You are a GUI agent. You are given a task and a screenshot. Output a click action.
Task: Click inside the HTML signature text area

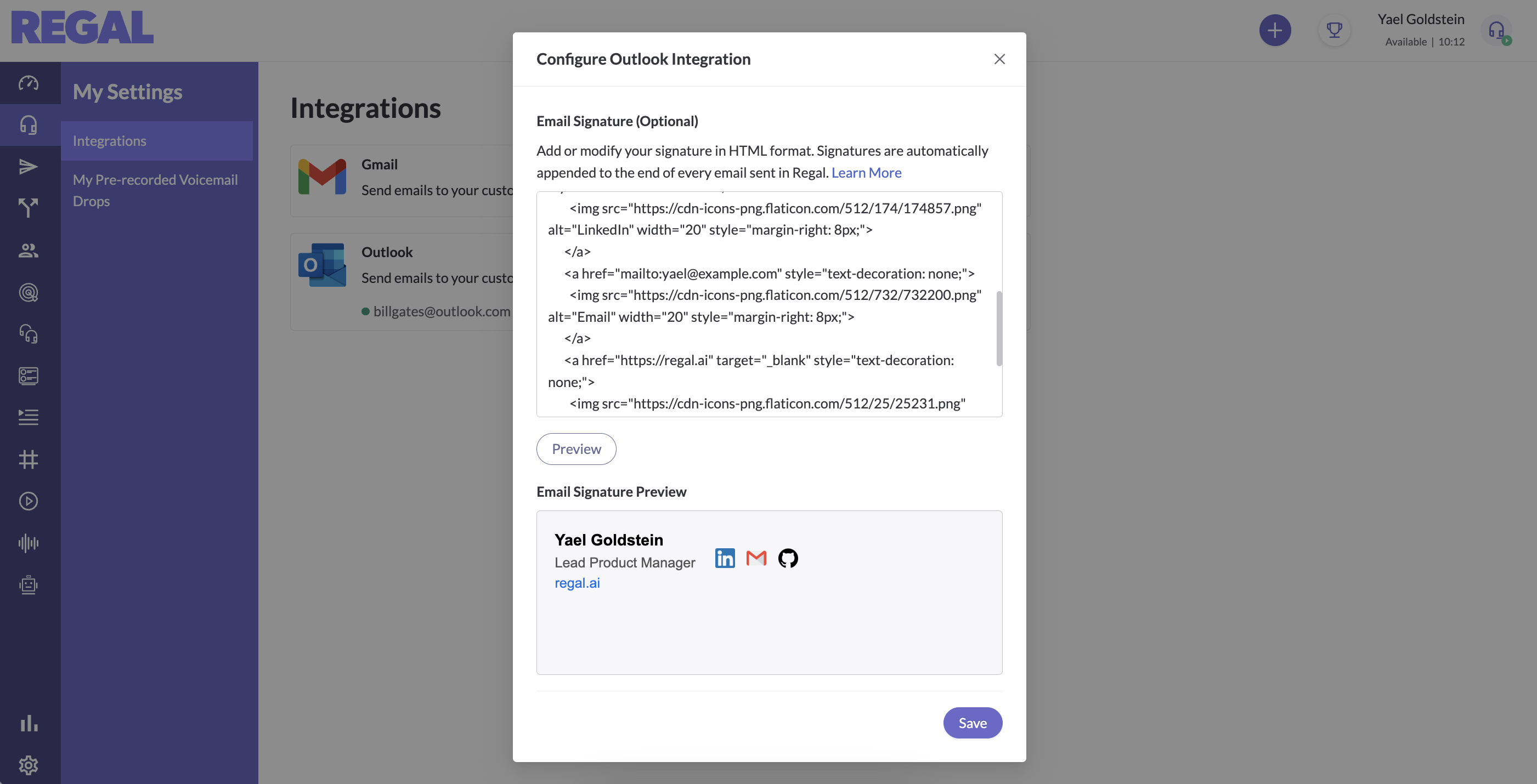coord(766,304)
